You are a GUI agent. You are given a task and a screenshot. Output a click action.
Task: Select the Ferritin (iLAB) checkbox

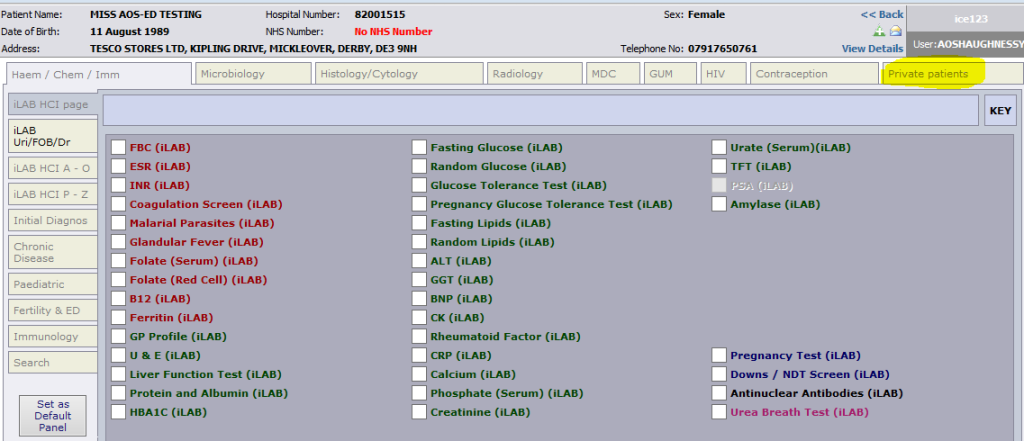[x=118, y=318]
